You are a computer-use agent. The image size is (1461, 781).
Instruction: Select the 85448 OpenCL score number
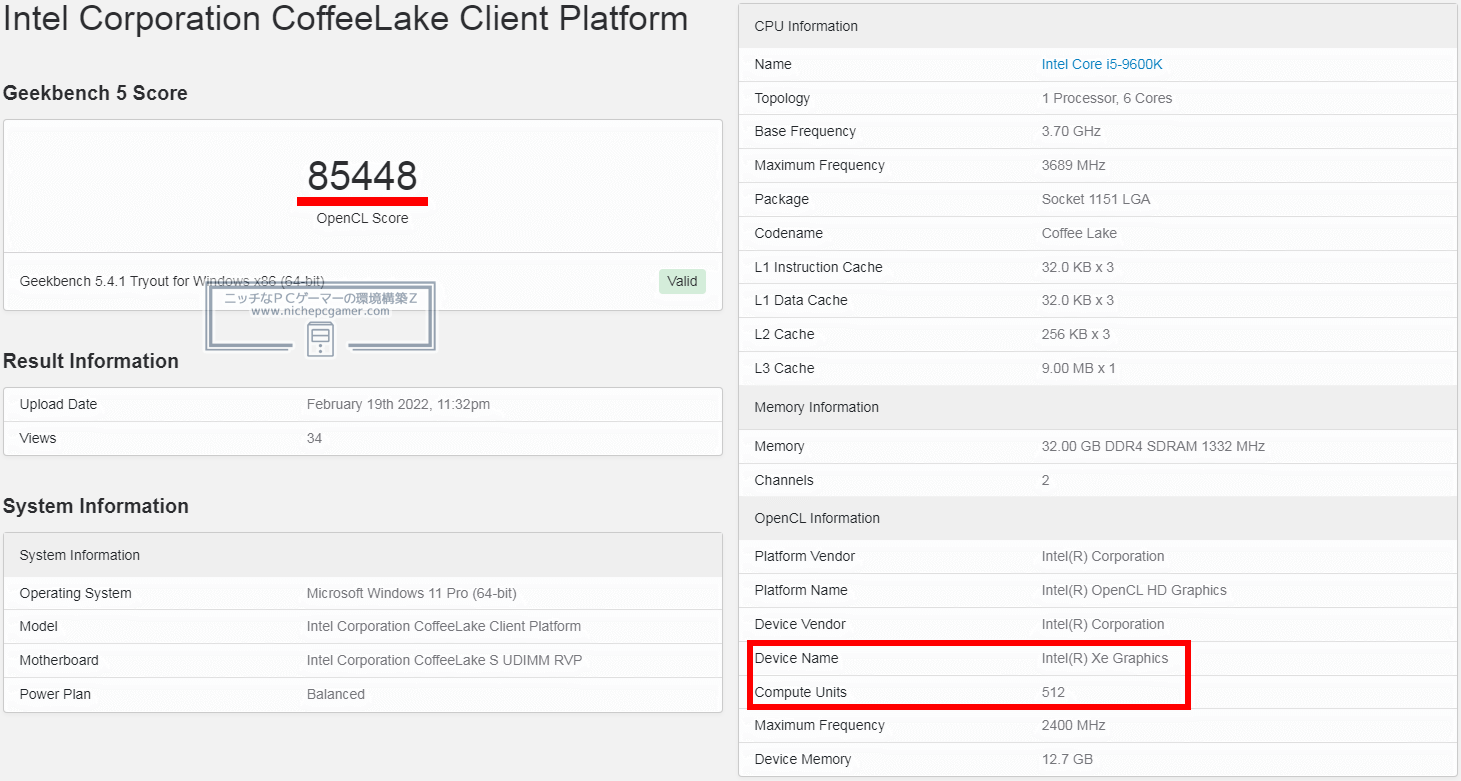click(x=362, y=176)
